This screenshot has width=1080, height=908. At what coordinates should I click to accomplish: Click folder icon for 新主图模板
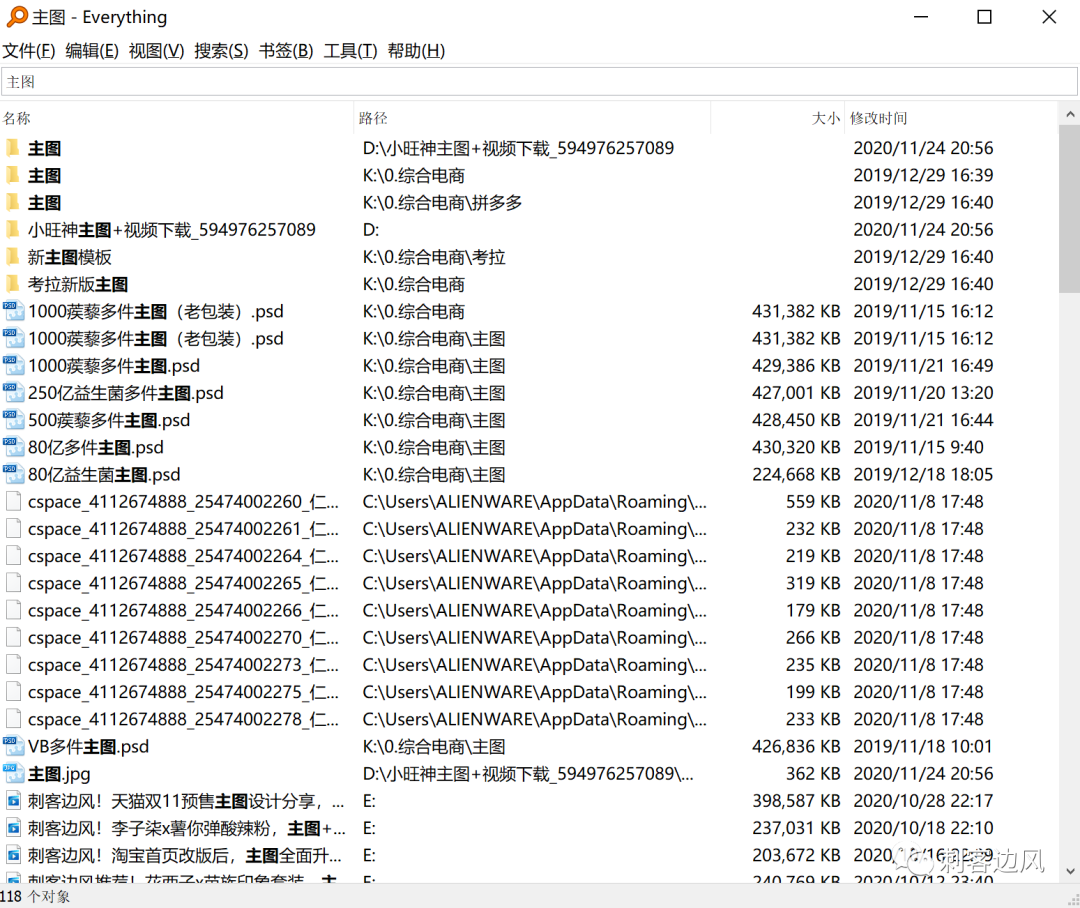(13, 256)
